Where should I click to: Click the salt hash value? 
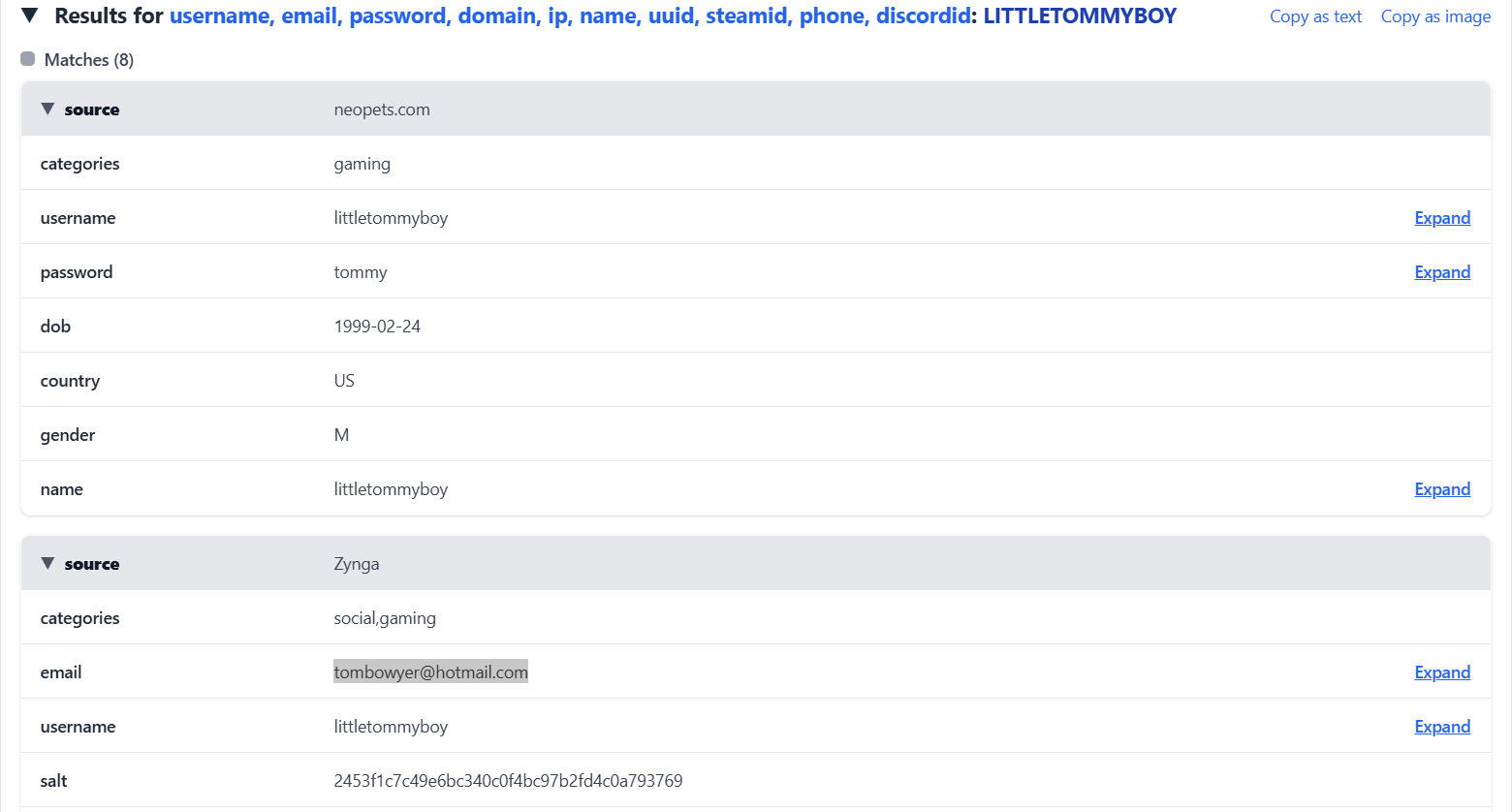click(x=508, y=781)
